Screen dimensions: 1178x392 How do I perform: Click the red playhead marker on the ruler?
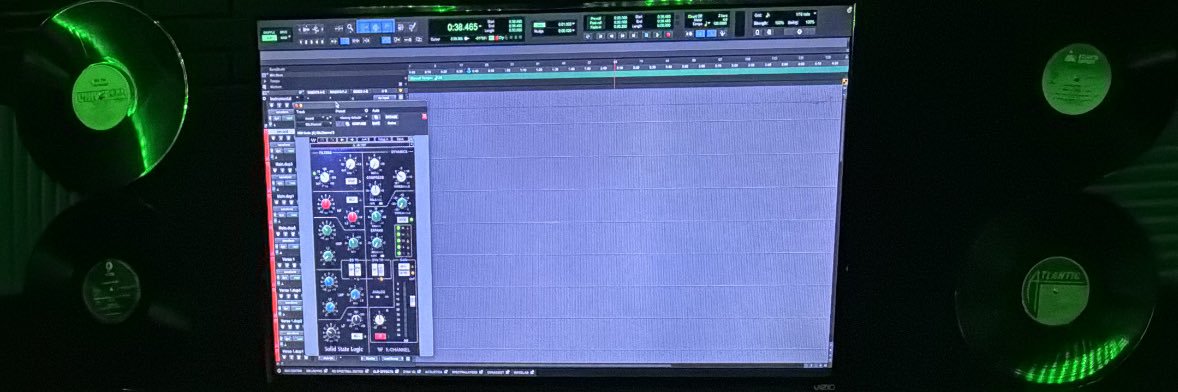point(615,66)
